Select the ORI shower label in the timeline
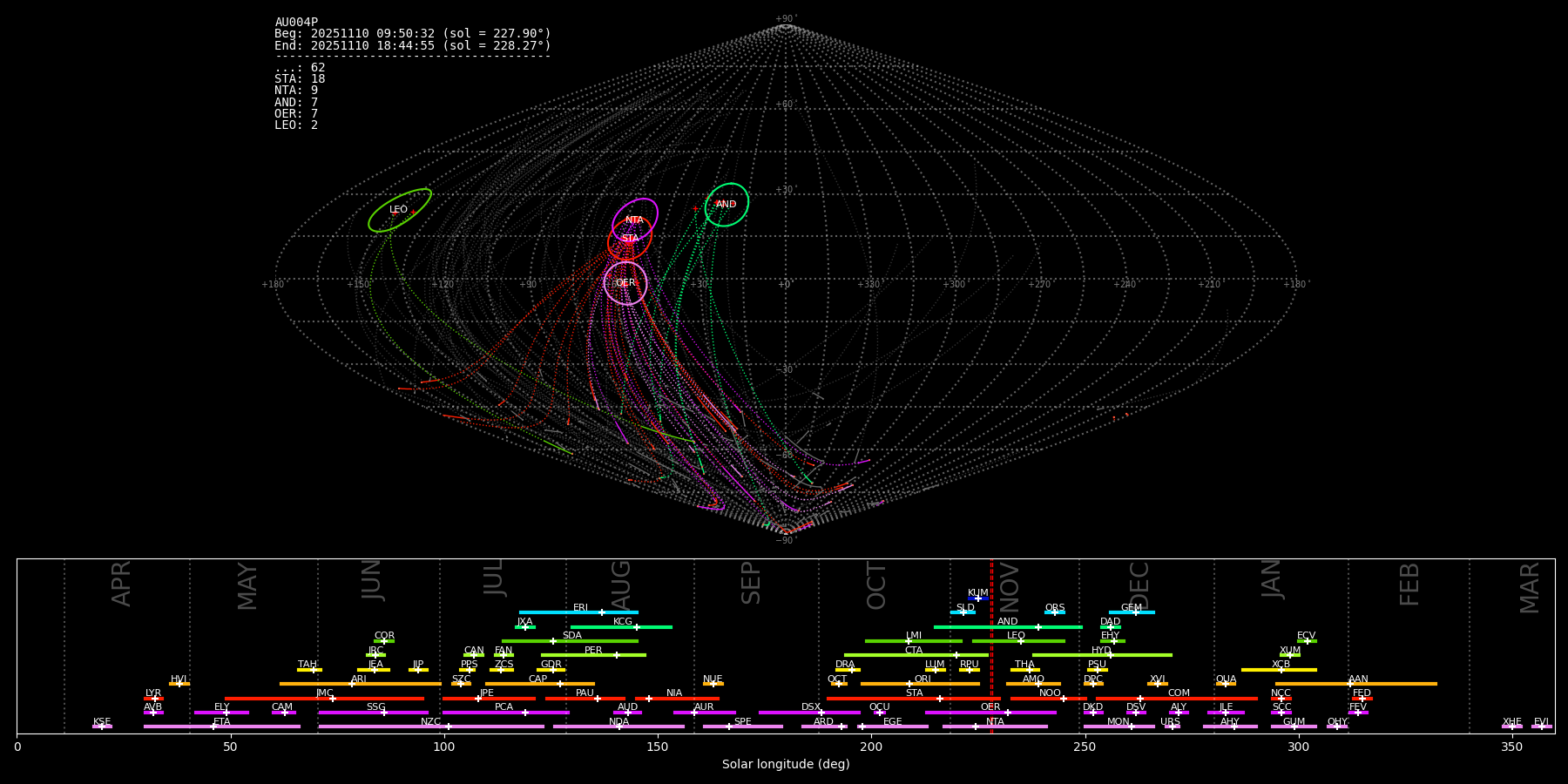The height and width of the screenshot is (784, 1568). (923, 679)
